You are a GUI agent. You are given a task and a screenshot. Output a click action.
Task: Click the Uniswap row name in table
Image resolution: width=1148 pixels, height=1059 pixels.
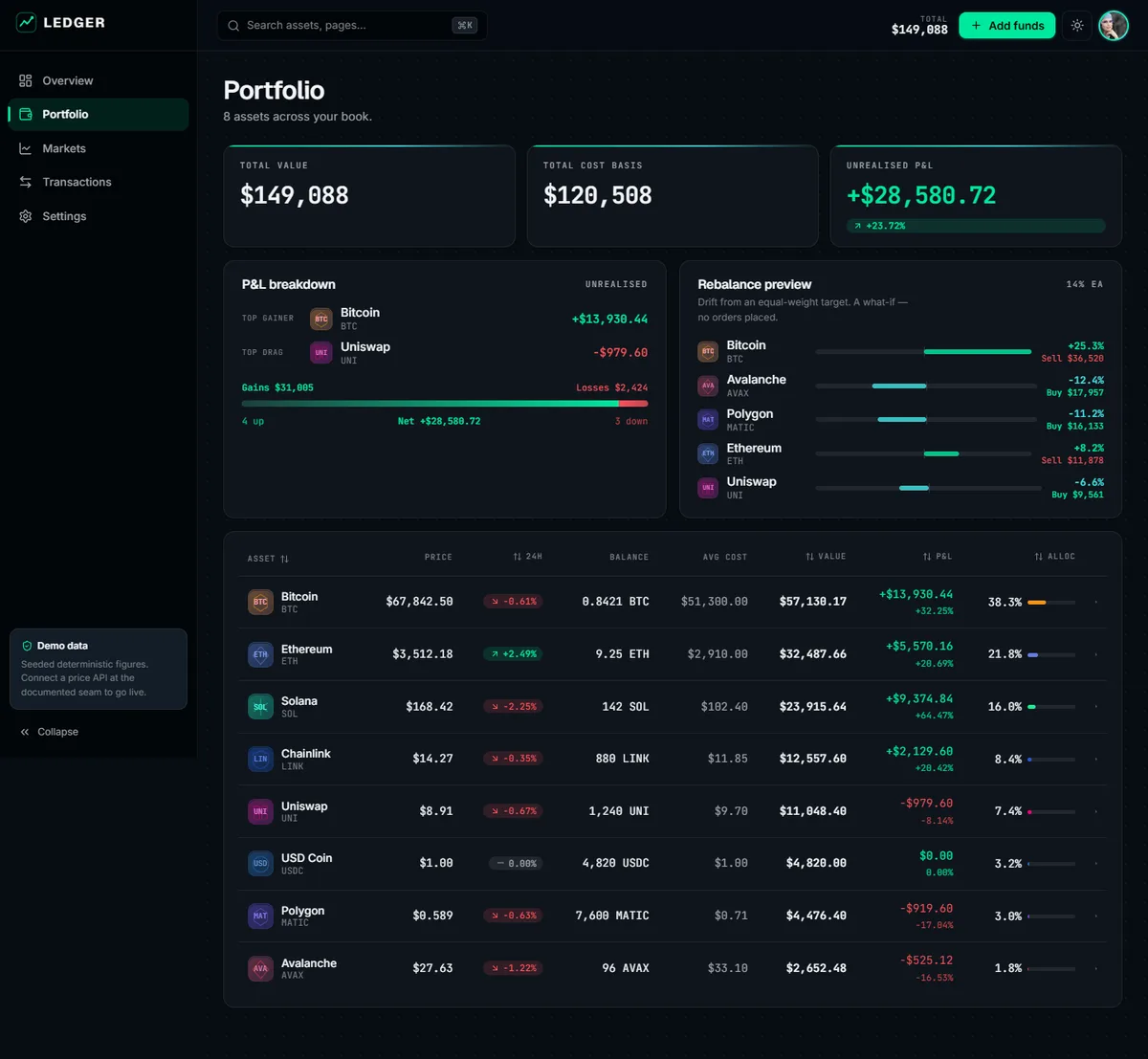[304, 806]
